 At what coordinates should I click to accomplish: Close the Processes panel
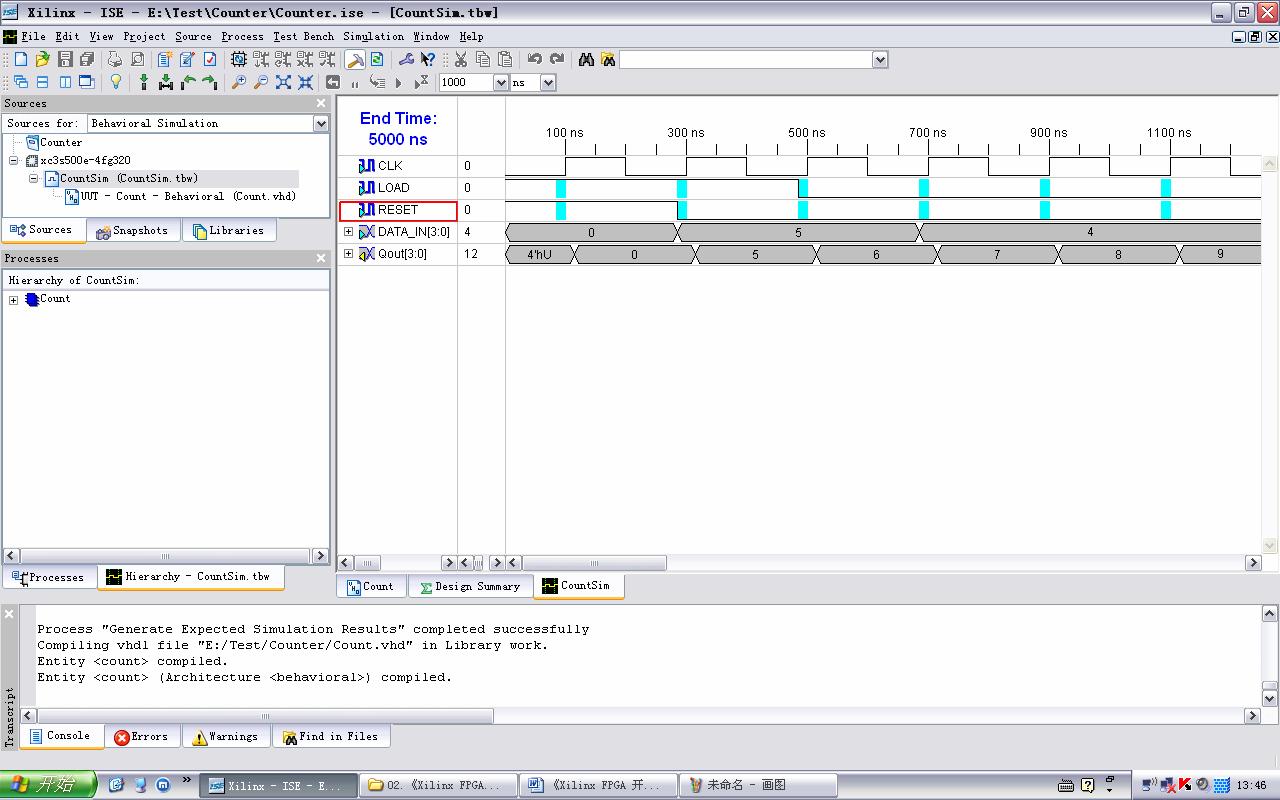[x=321, y=258]
